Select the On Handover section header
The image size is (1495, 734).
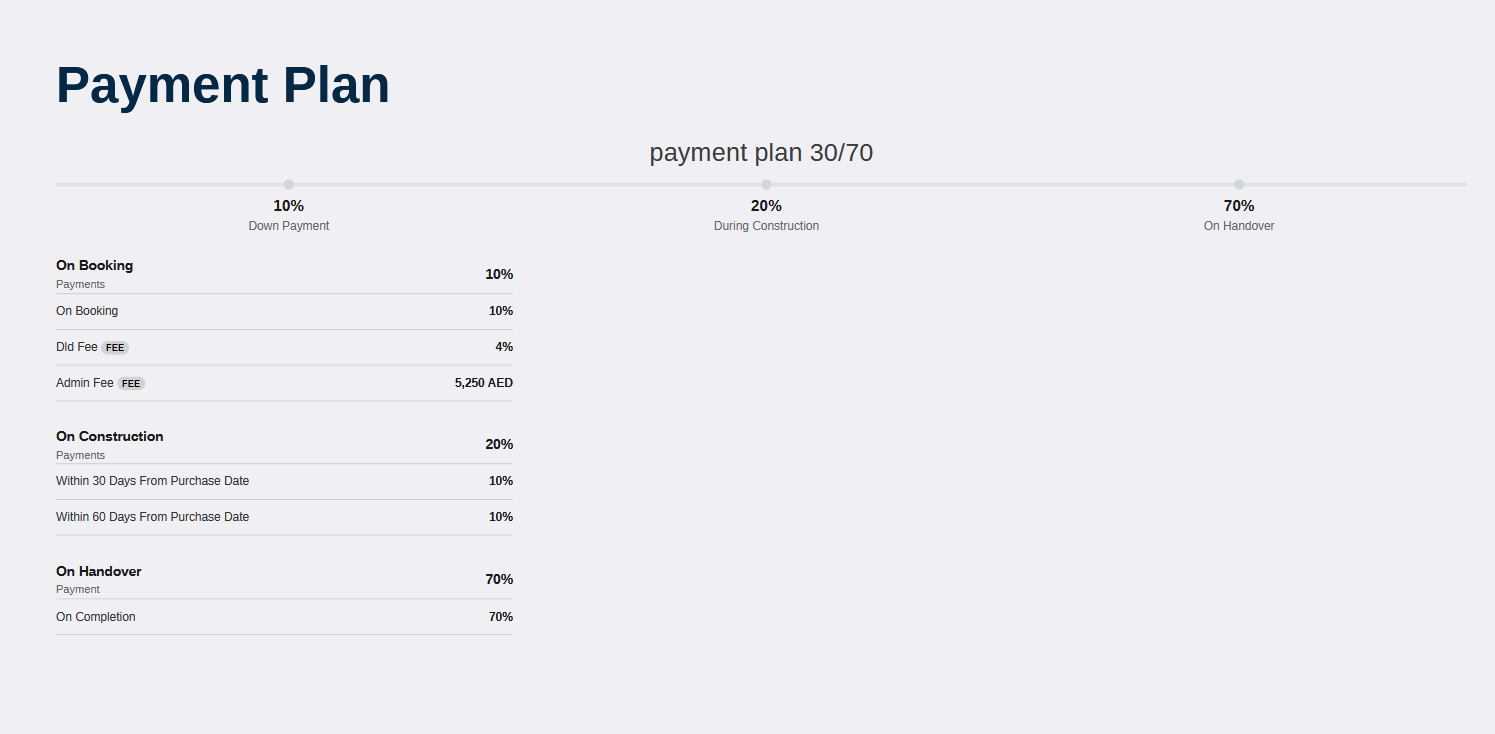[x=98, y=572]
